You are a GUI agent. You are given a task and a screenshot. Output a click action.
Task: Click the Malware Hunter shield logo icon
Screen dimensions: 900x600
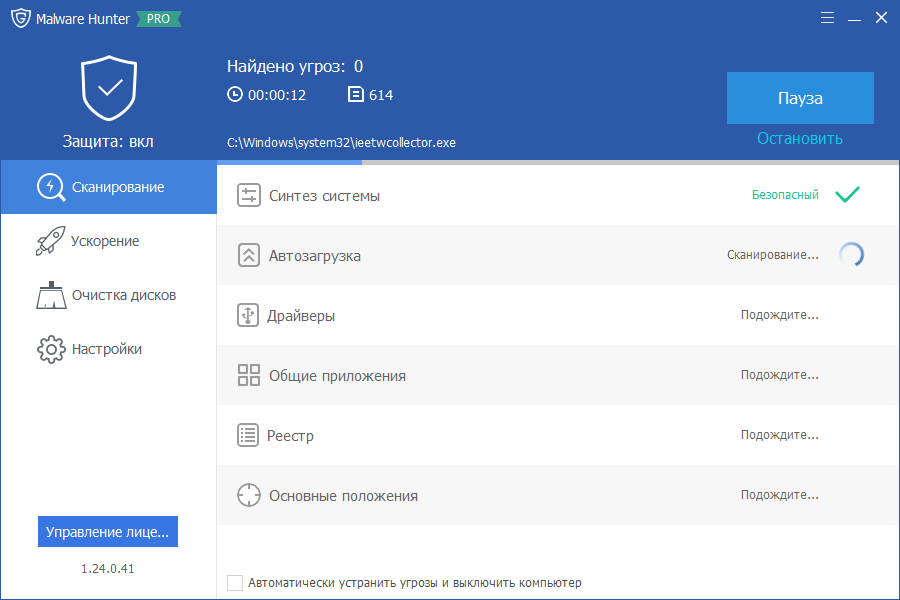(21, 18)
